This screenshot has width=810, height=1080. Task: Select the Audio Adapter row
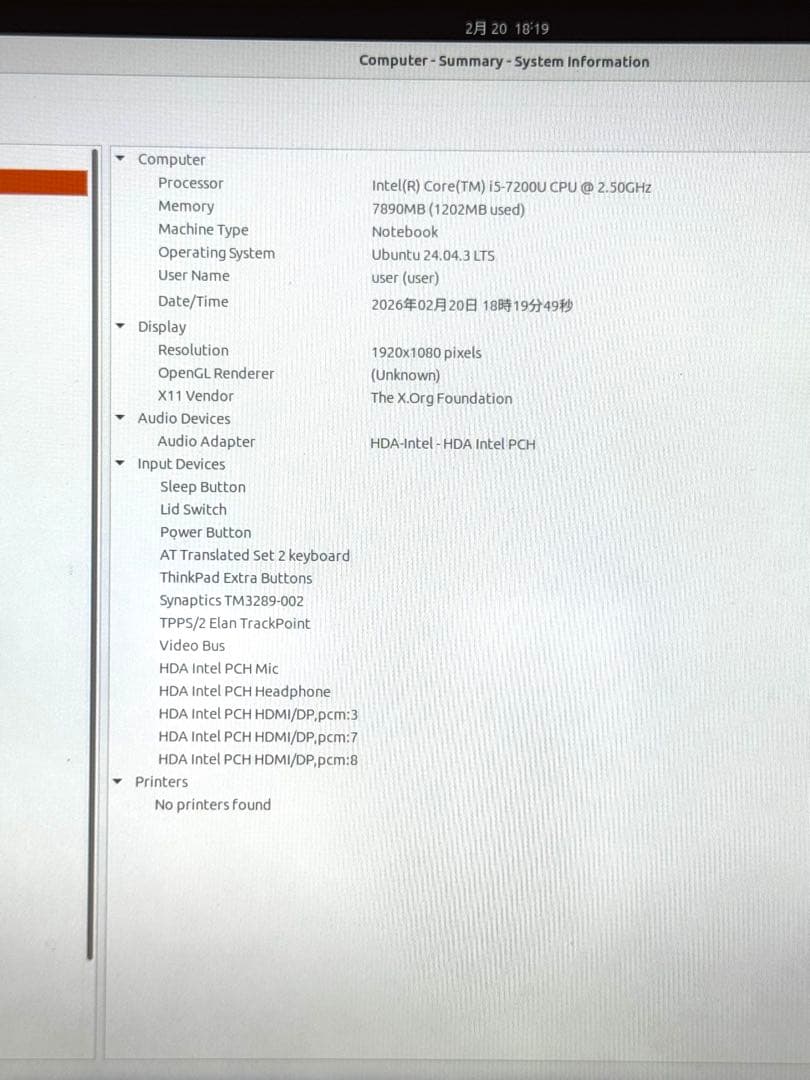[x=206, y=441]
